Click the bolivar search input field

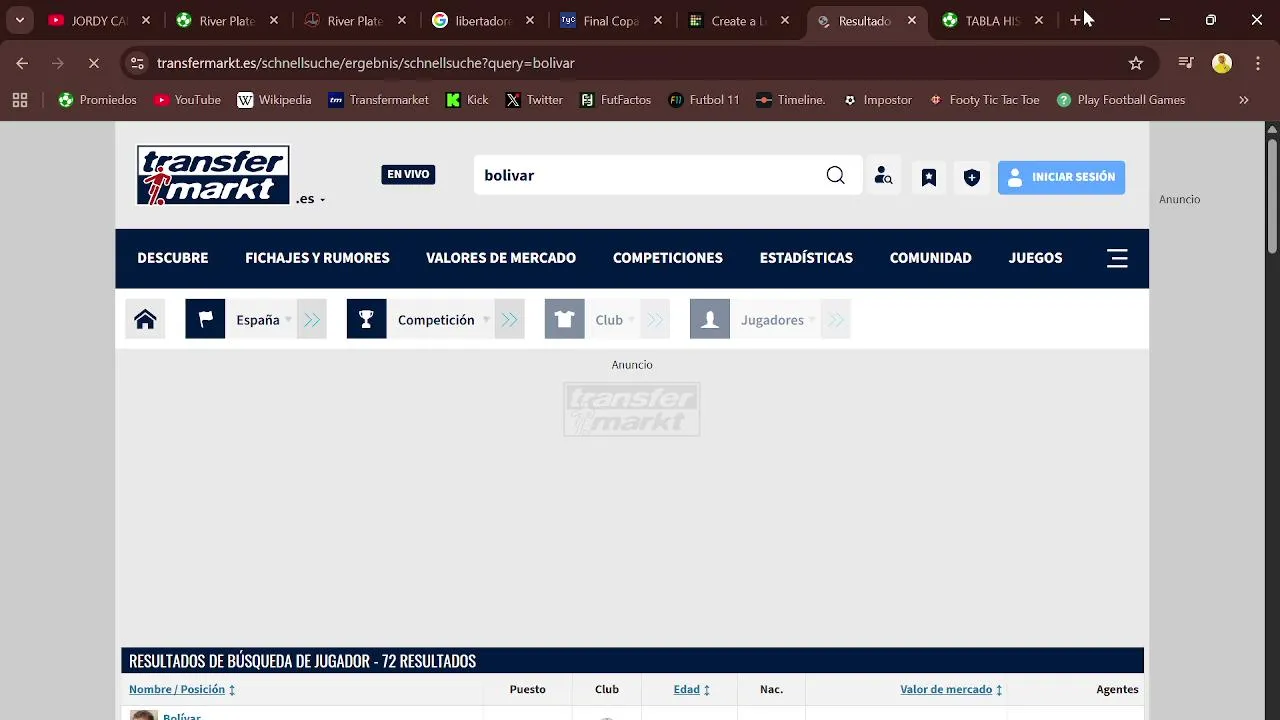pos(650,176)
